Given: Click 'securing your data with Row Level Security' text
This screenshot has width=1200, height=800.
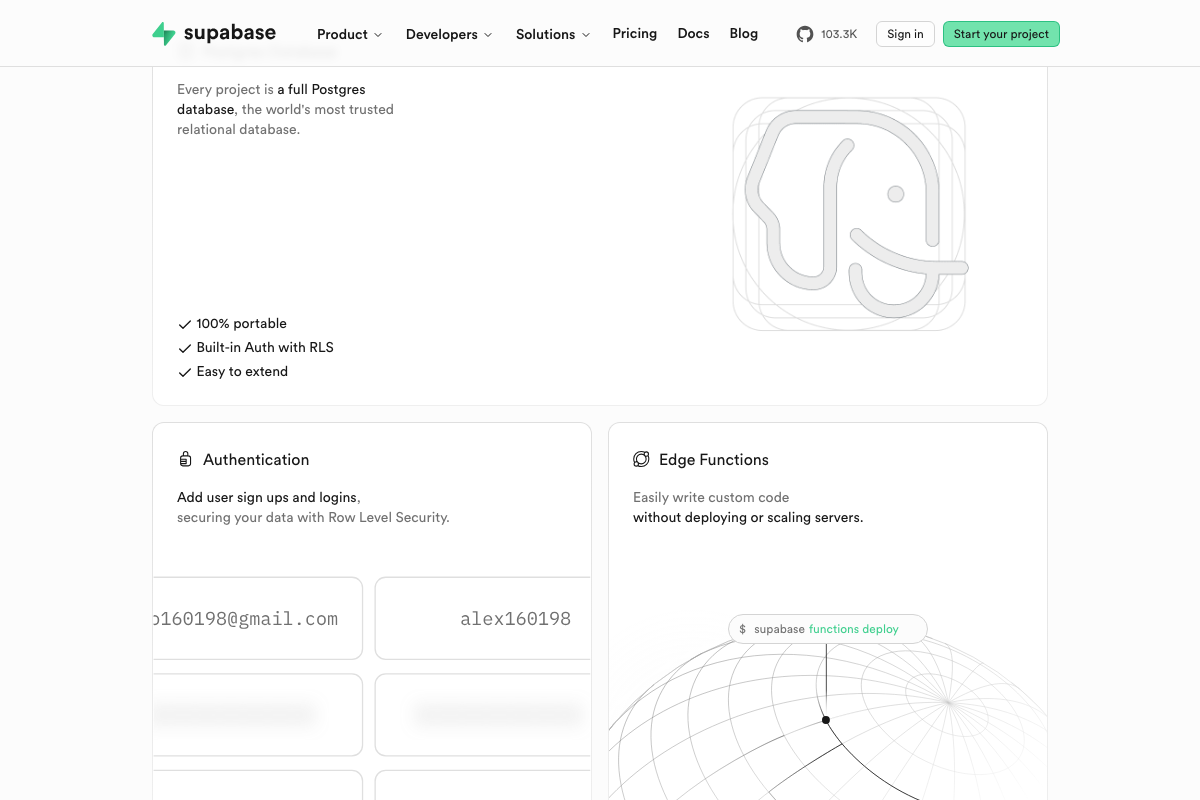Looking at the screenshot, I should click(313, 518).
